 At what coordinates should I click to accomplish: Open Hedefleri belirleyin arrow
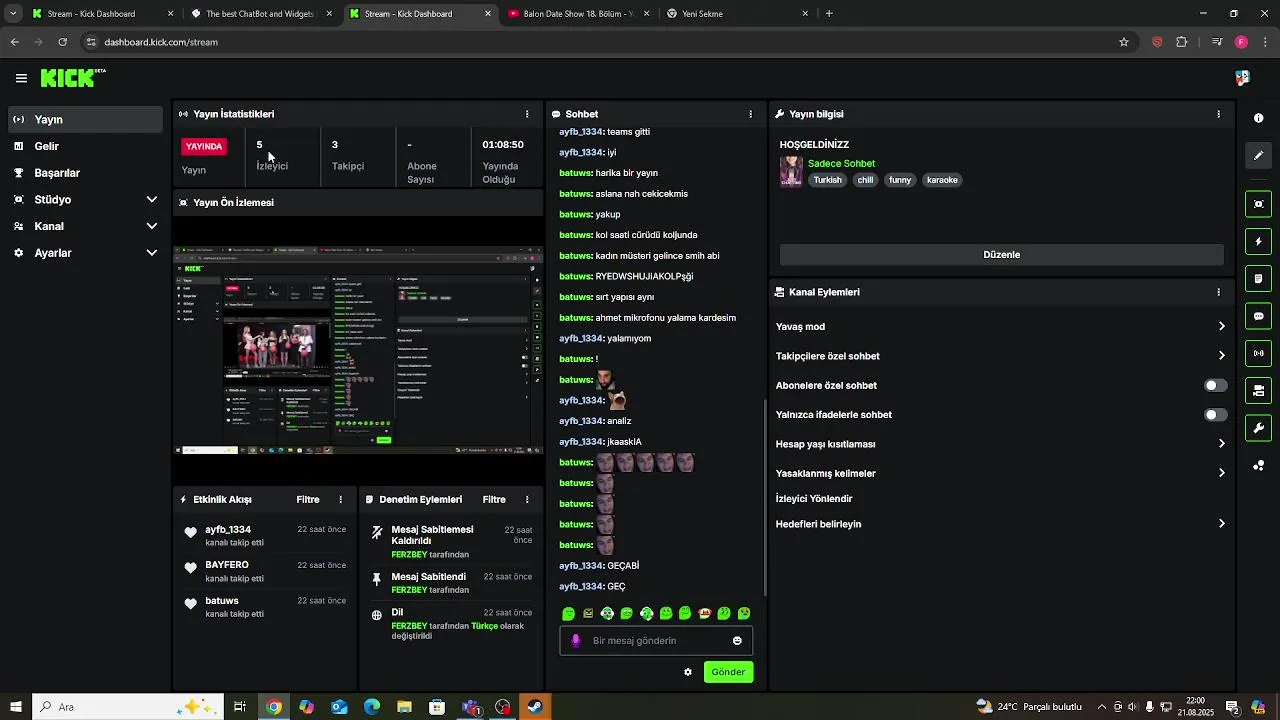coord(1221,523)
